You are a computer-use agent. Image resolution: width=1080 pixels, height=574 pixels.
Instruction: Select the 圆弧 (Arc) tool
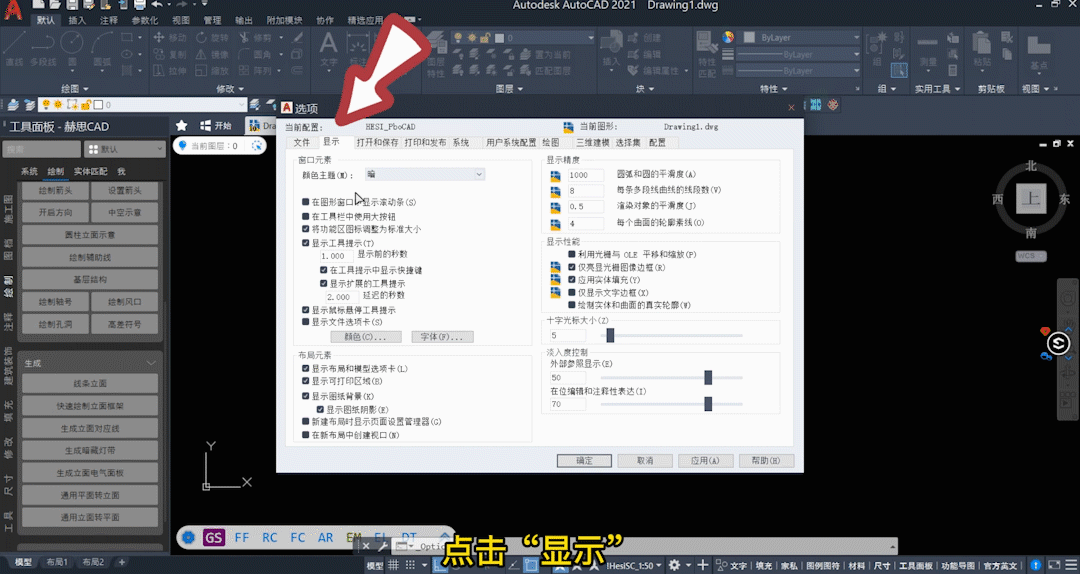click(x=102, y=48)
